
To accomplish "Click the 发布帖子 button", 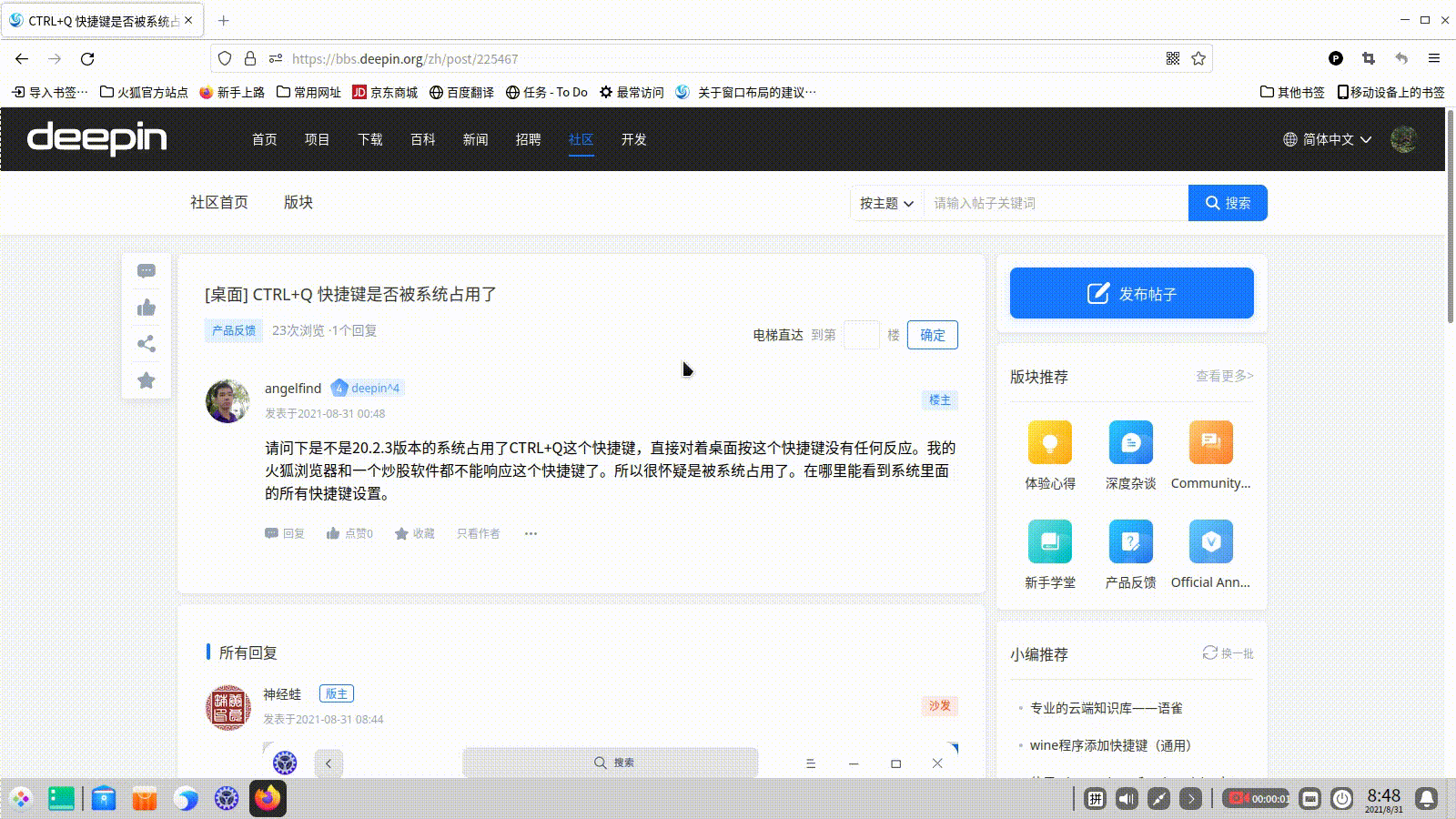I will (x=1131, y=293).
